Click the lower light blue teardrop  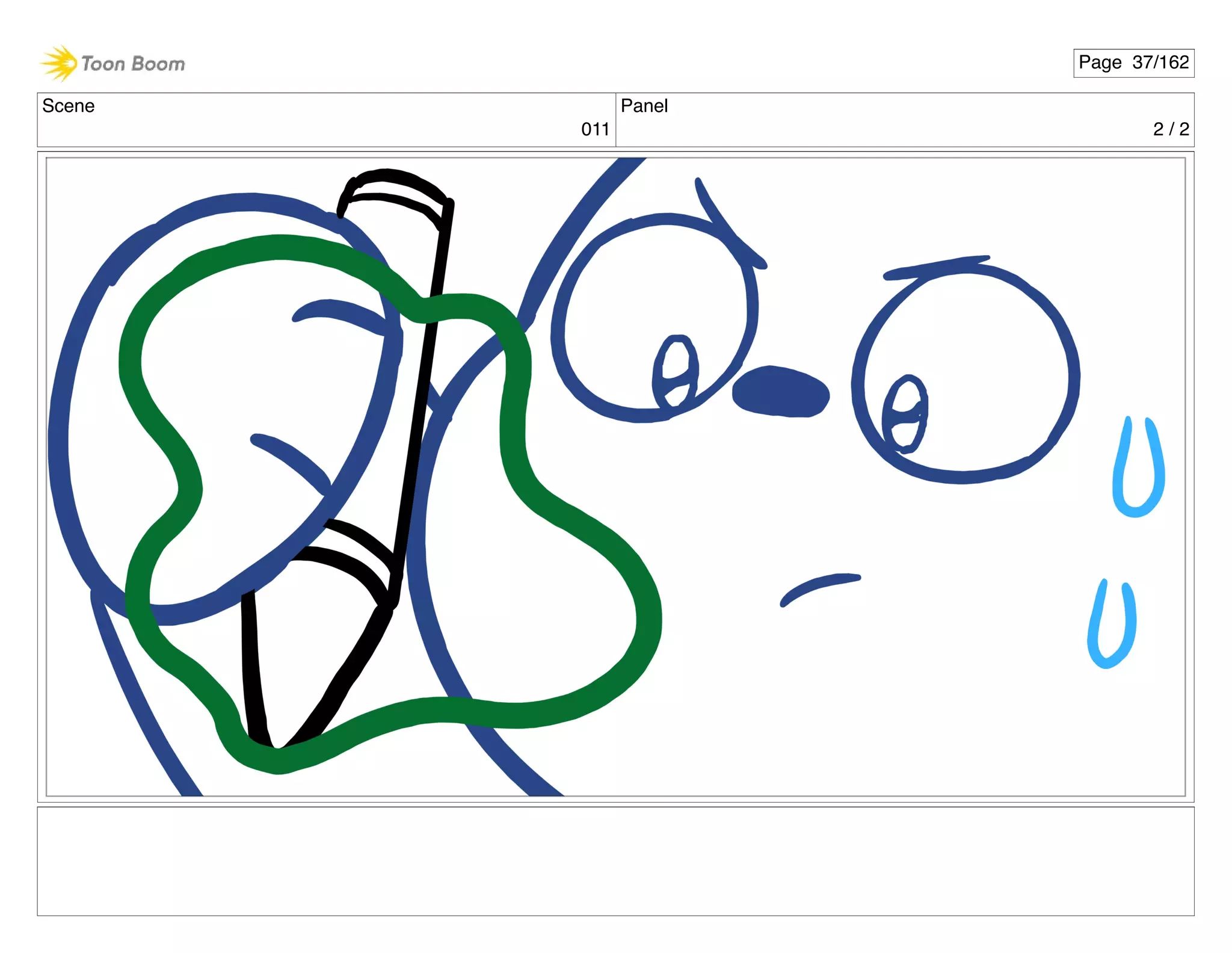[1112, 626]
